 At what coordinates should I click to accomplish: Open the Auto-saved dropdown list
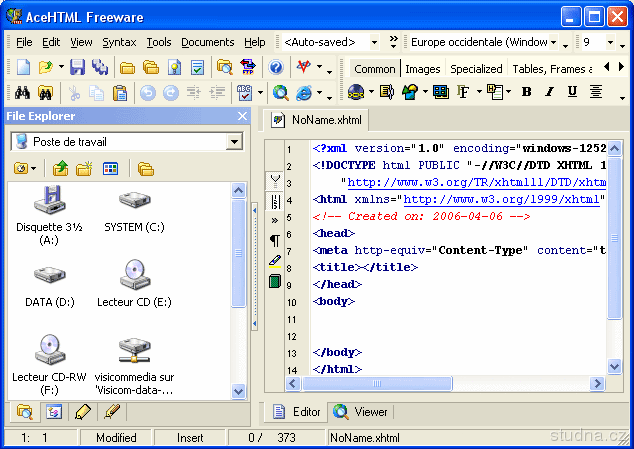point(374,42)
